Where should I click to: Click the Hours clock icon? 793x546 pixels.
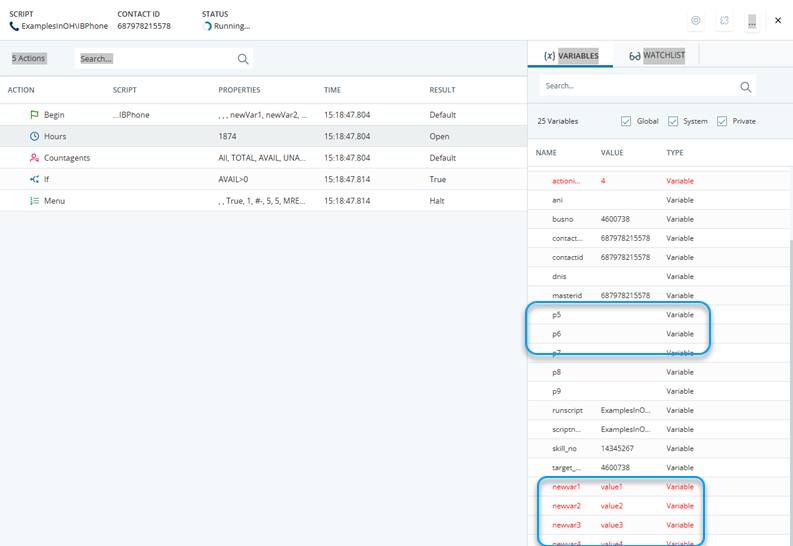(x=34, y=136)
